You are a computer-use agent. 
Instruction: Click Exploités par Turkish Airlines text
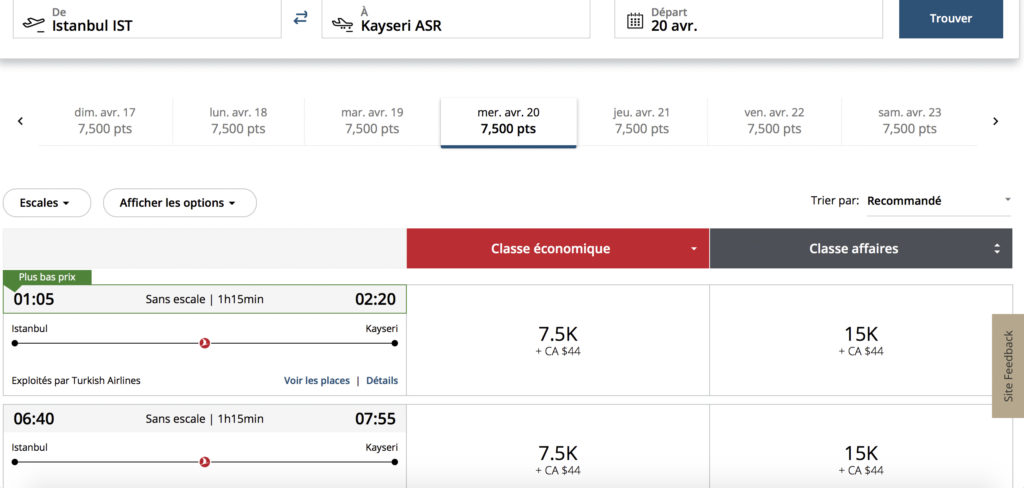tap(76, 380)
